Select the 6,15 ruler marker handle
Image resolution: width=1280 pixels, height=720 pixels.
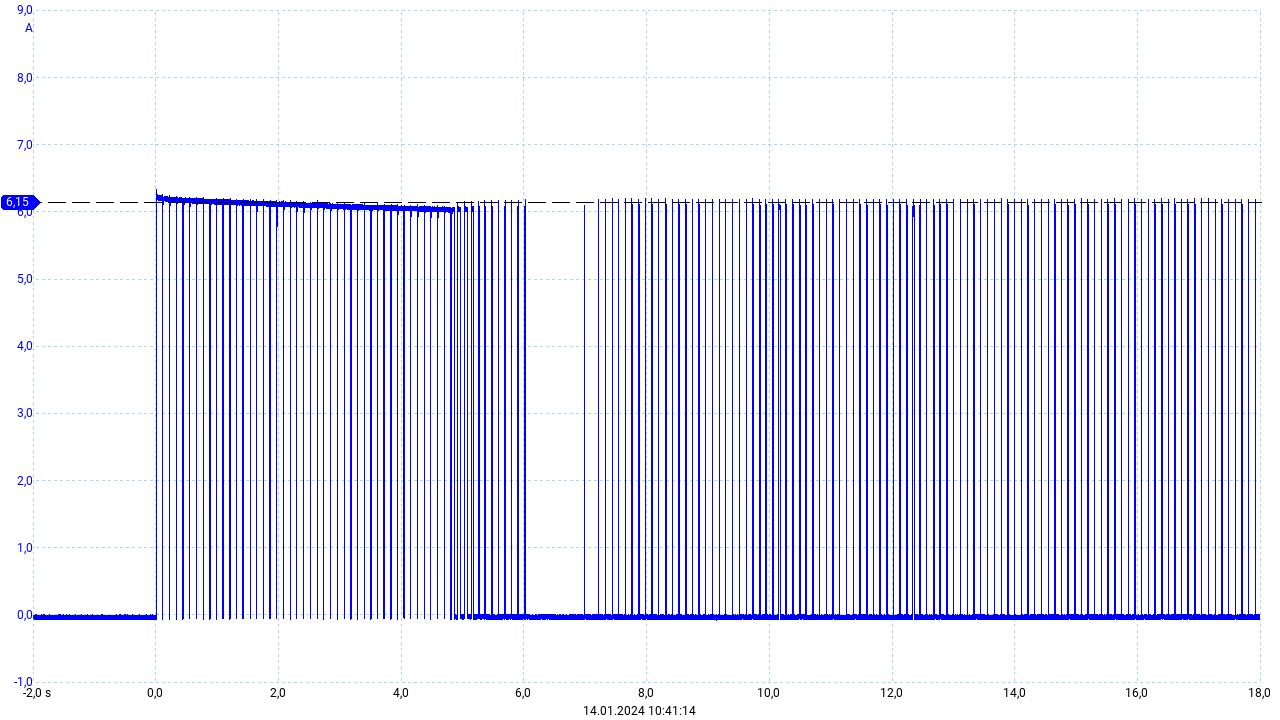pos(19,202)
